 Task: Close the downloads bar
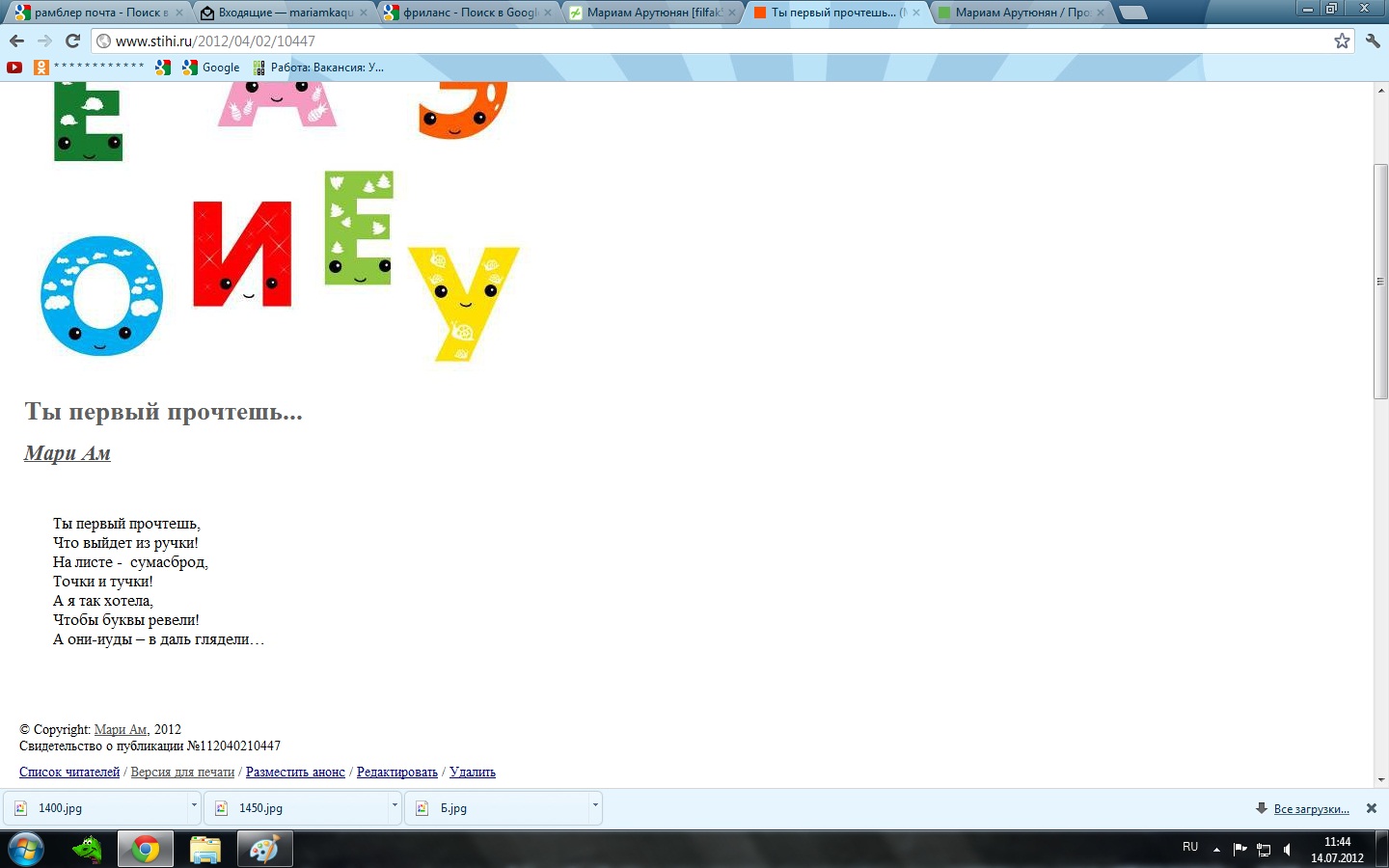pos(1372,808)
